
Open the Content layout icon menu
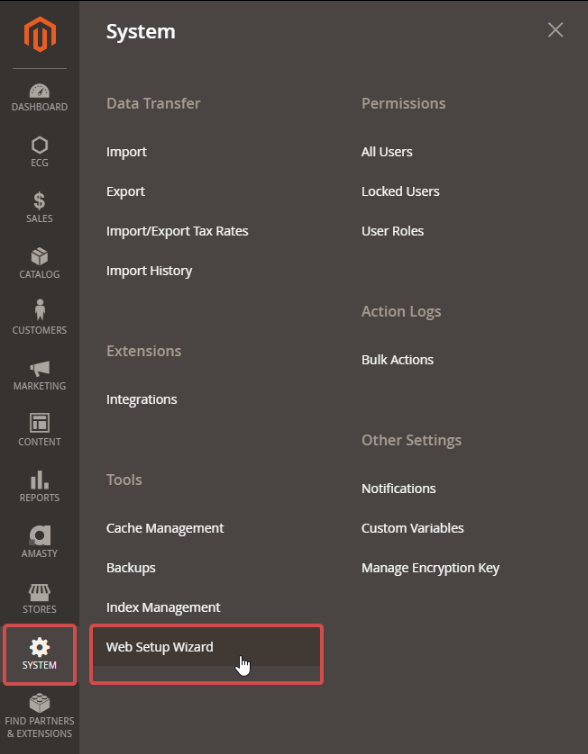tap(39, 423)
